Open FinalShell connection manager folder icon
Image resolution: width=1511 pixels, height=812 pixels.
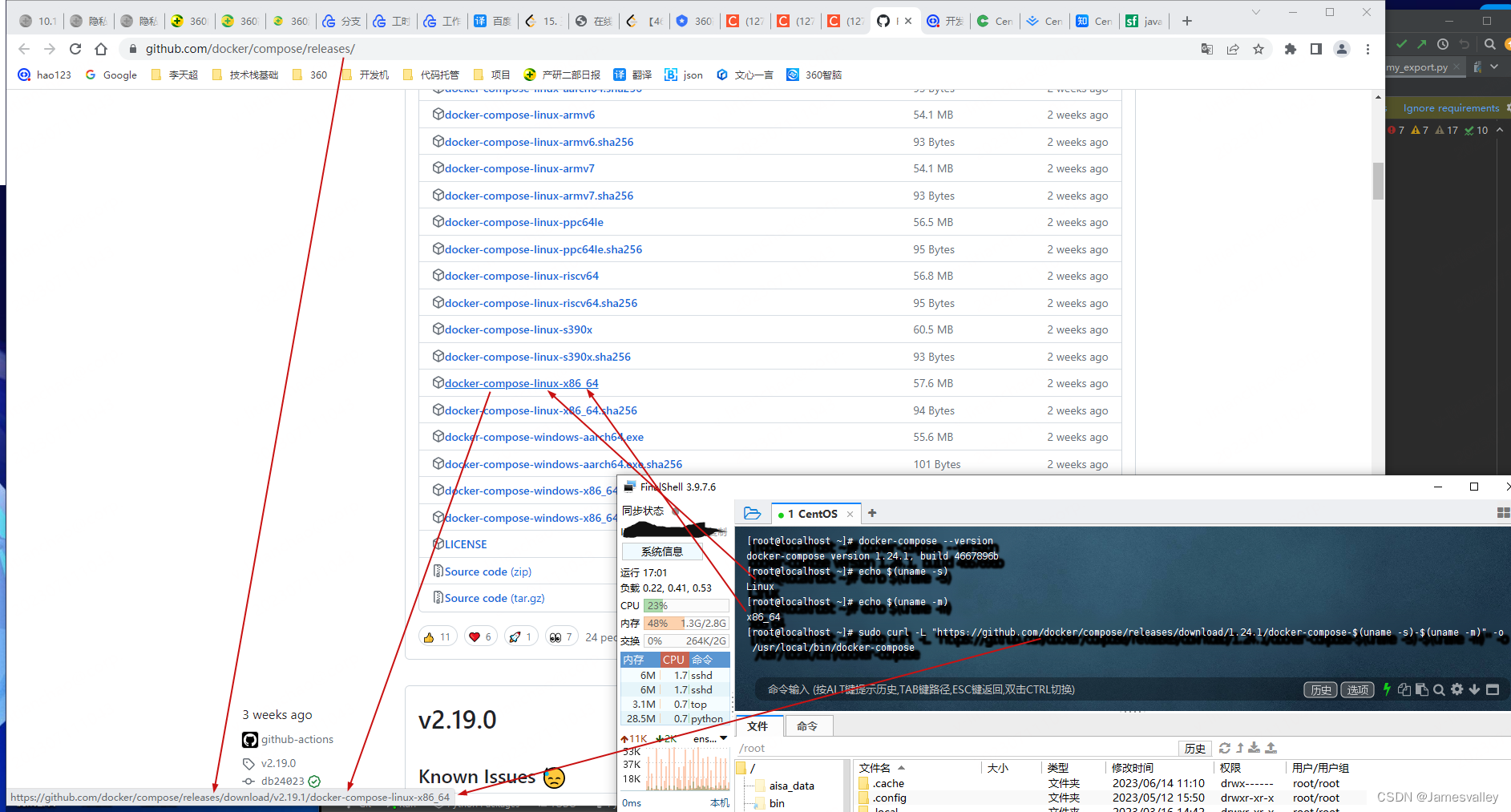[x=752, y=513]
